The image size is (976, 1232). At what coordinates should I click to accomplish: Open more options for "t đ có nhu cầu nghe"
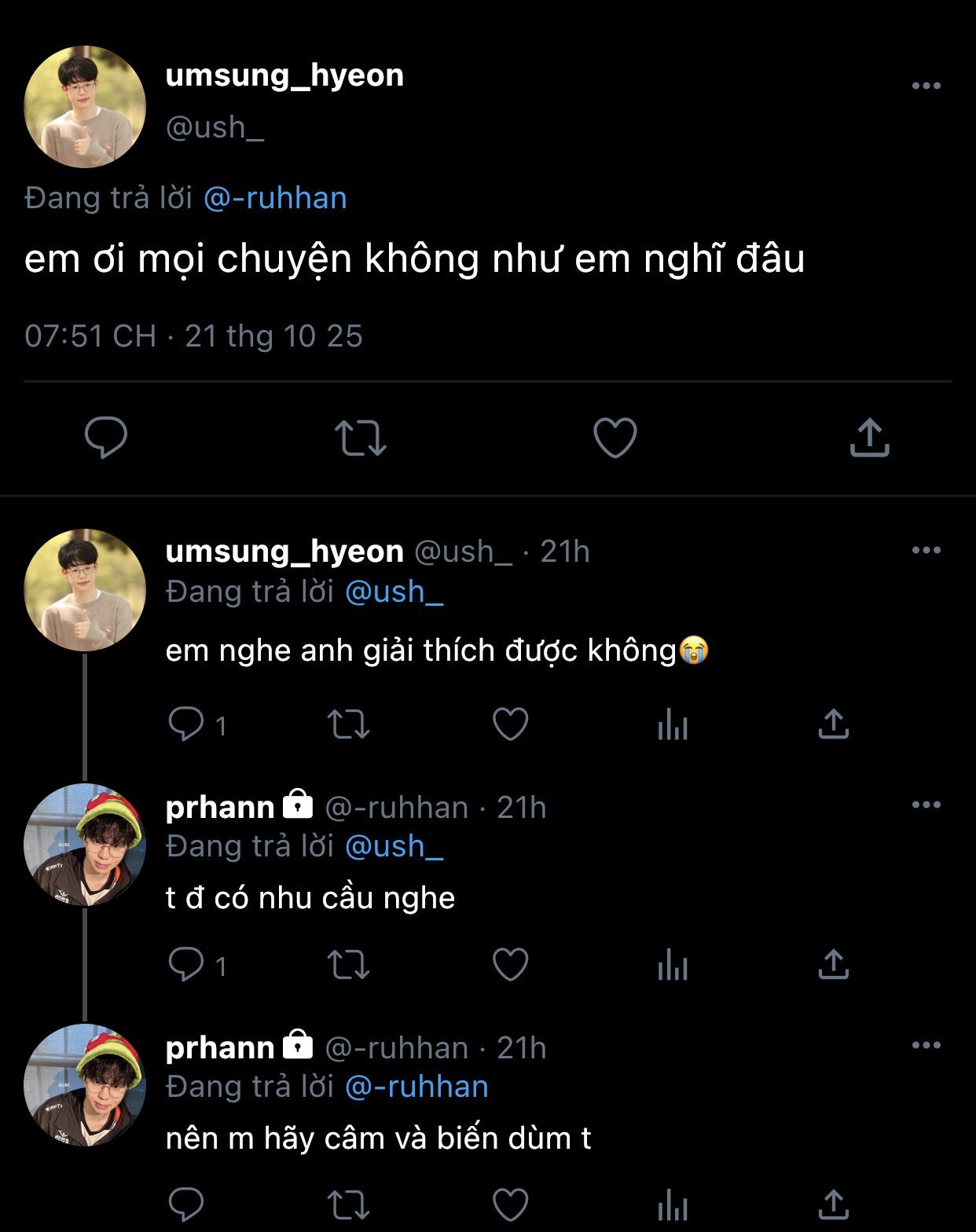(926, 805)
